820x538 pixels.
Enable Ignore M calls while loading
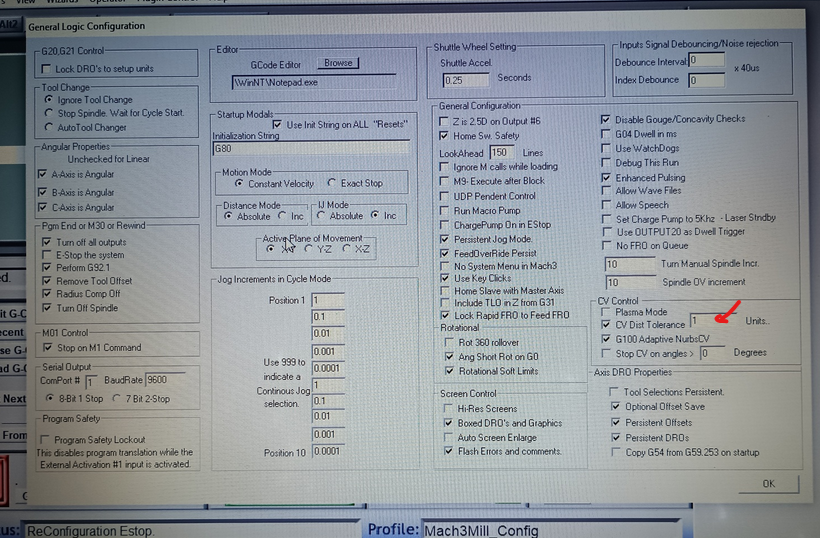[444, 166]
